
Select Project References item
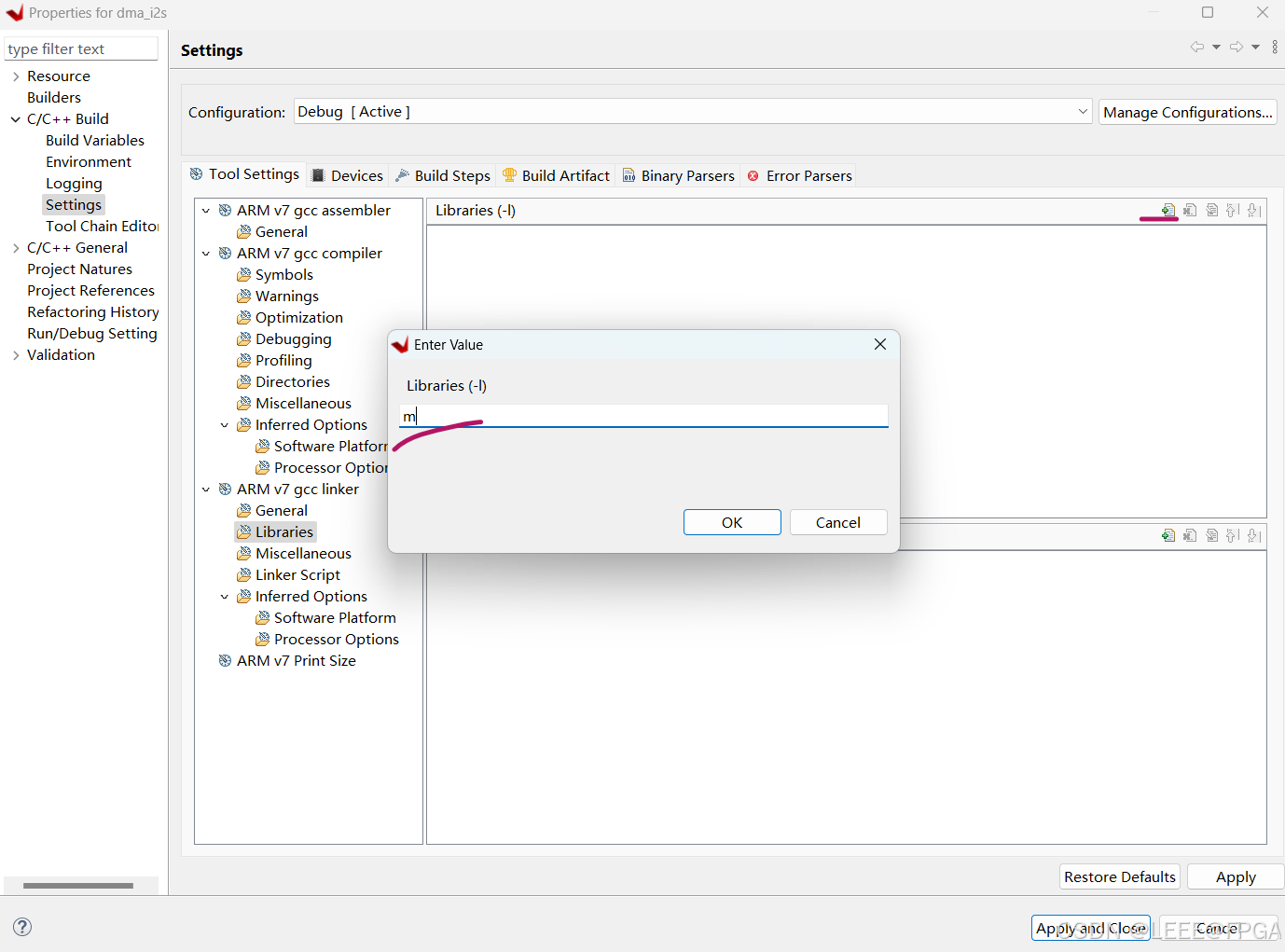tap(90, 291)
